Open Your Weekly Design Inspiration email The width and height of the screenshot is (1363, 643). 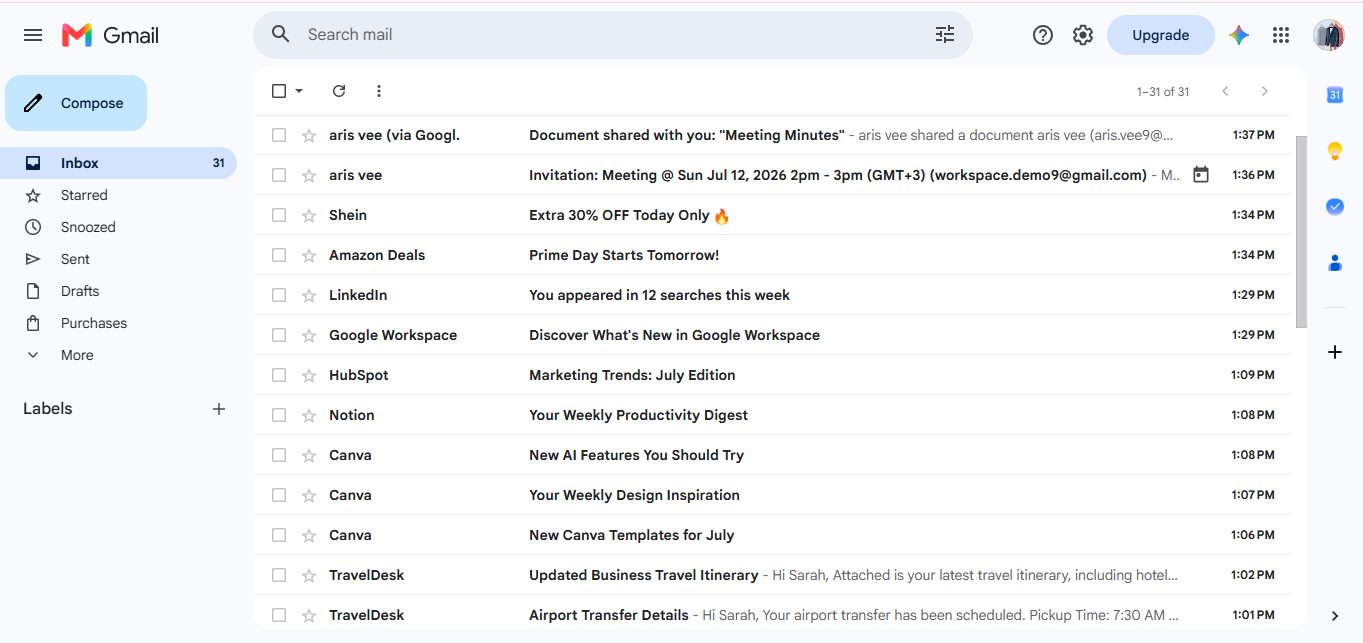tap(772, 495)
